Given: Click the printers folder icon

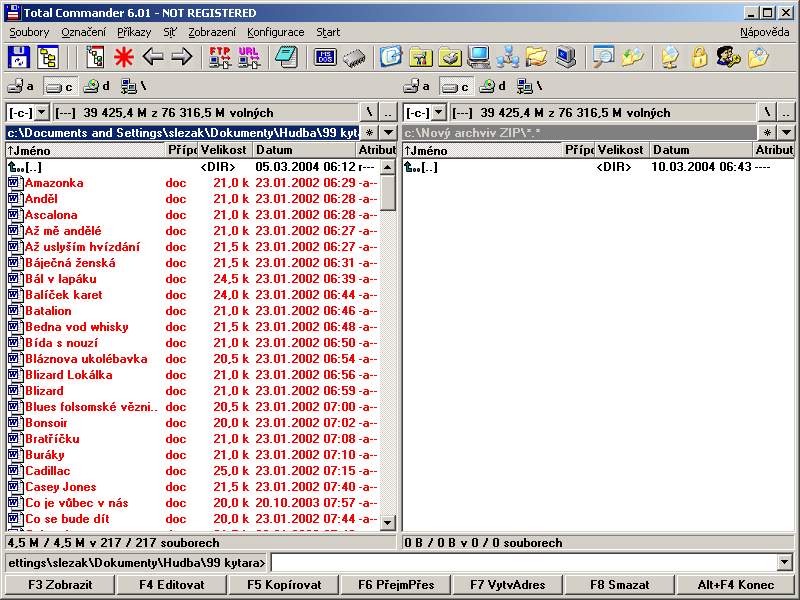Looking at the screenshot, I should click(450, 57).
